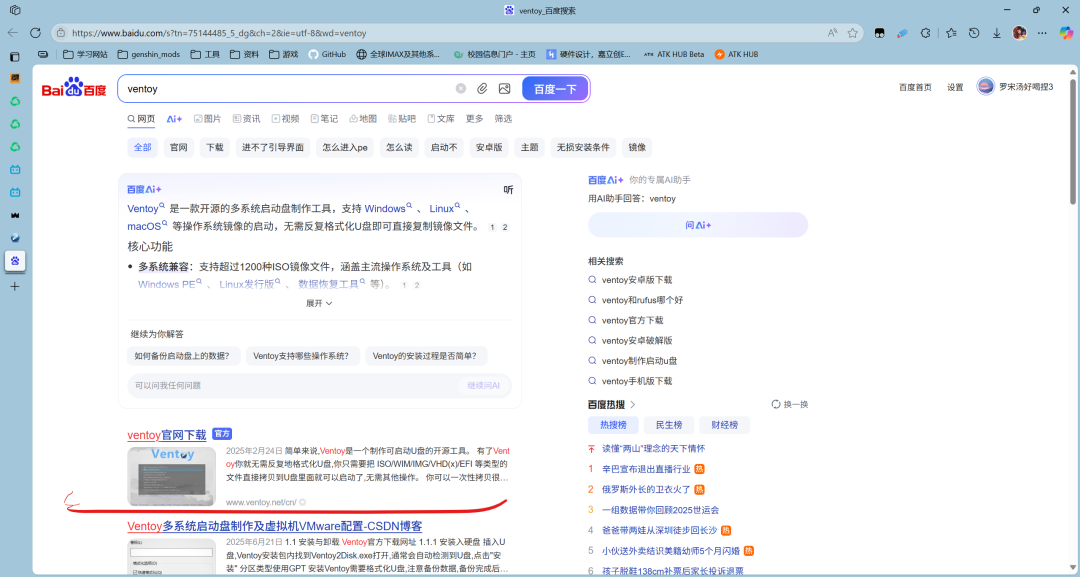Click the clear (x) icon in search box

pyautogui.click(x=461, y=89)
